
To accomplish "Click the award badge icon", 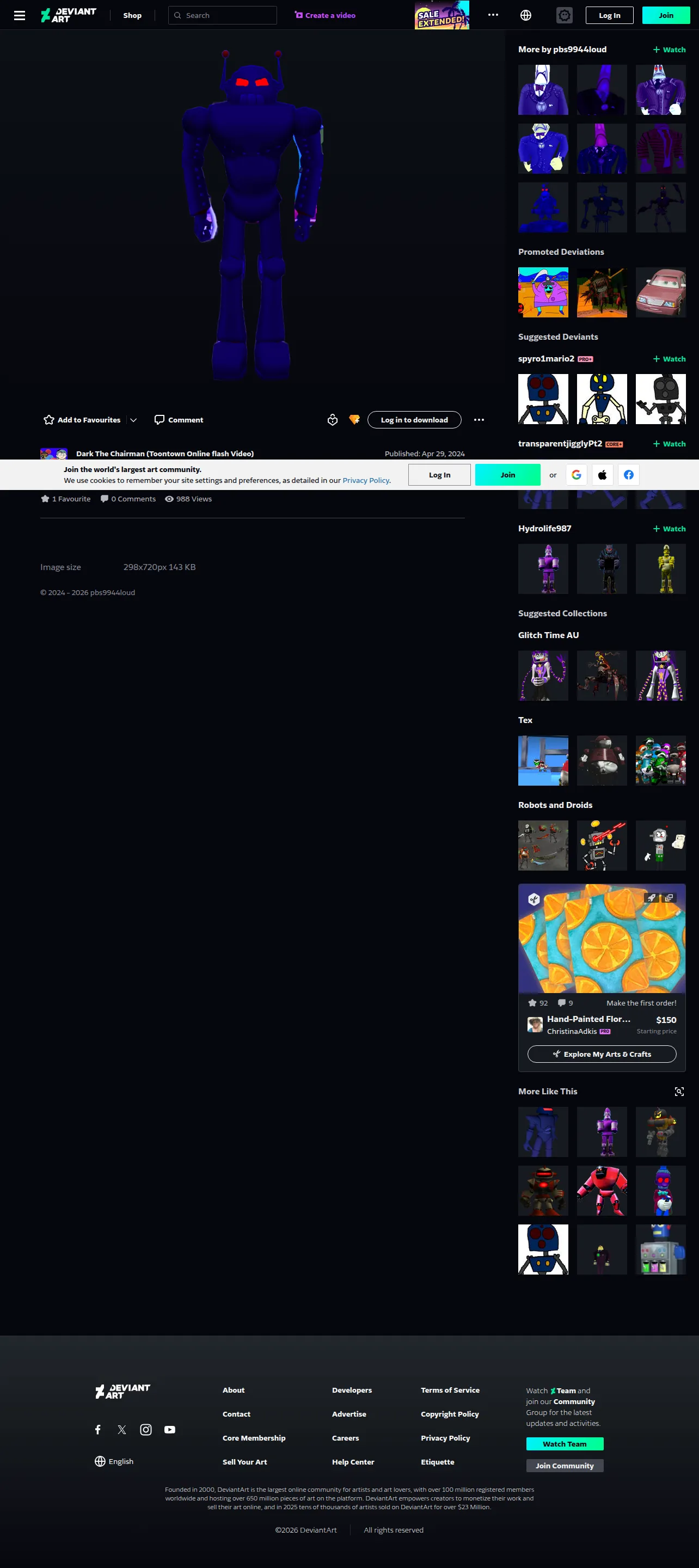I will 333,420.
